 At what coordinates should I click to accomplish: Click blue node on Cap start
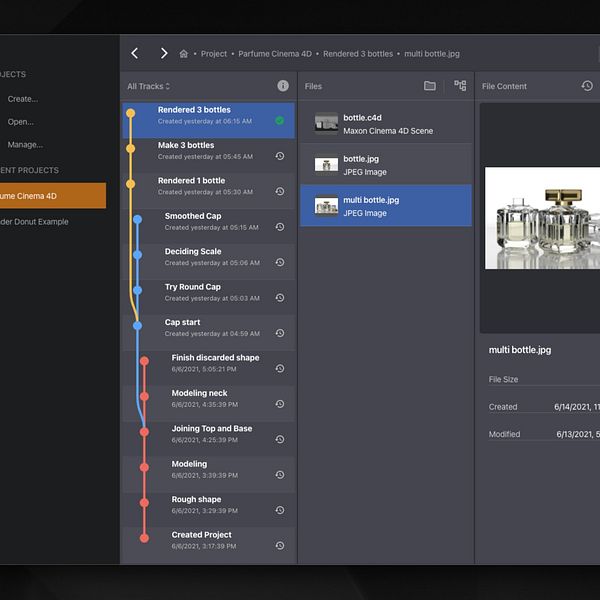[x=137, y=326]
